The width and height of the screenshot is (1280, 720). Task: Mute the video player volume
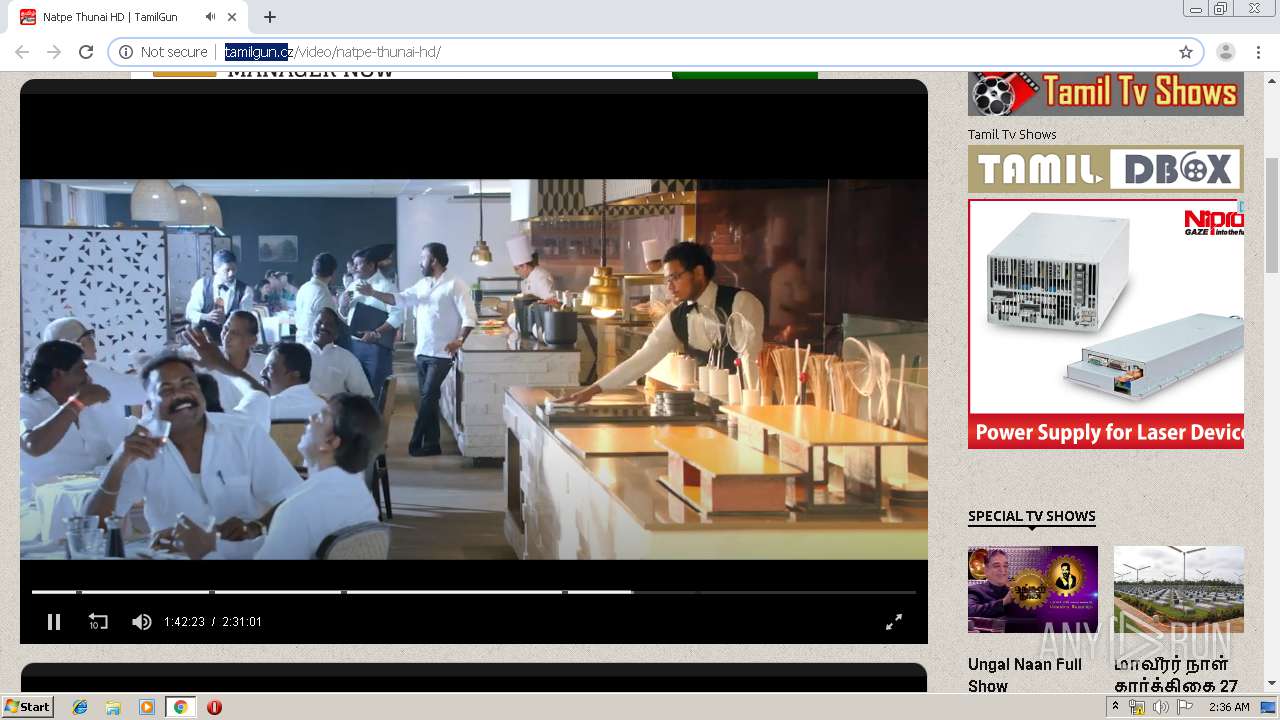tap(142, 622)
